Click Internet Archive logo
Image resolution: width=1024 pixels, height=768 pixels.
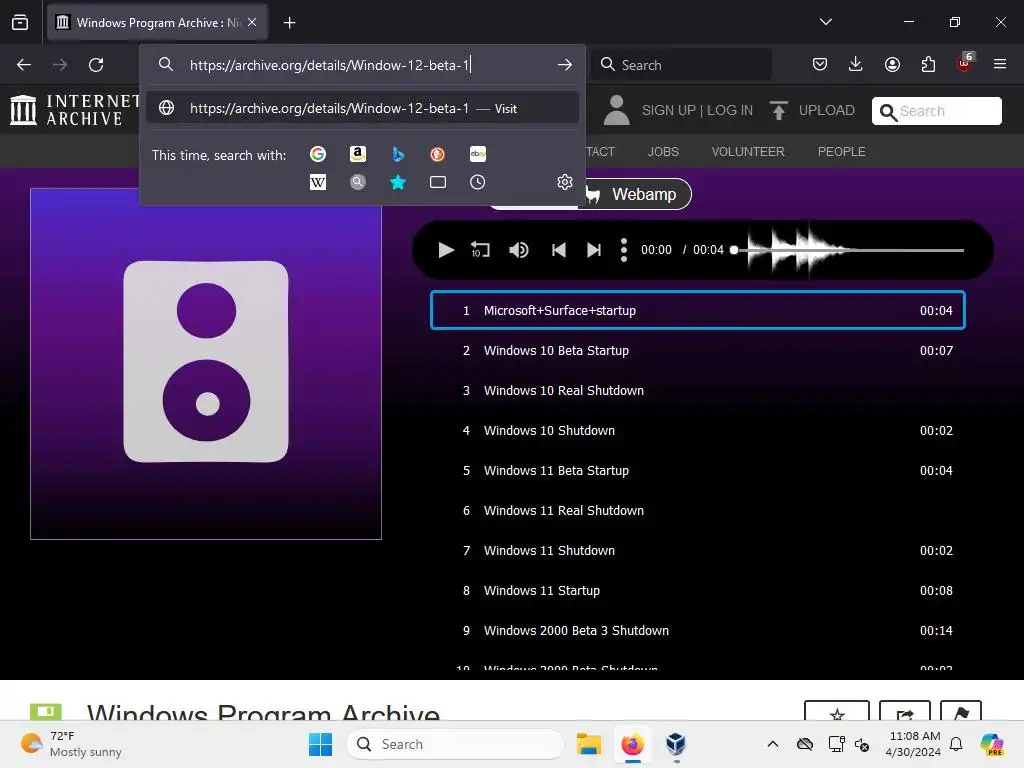(x=75, y=110)
